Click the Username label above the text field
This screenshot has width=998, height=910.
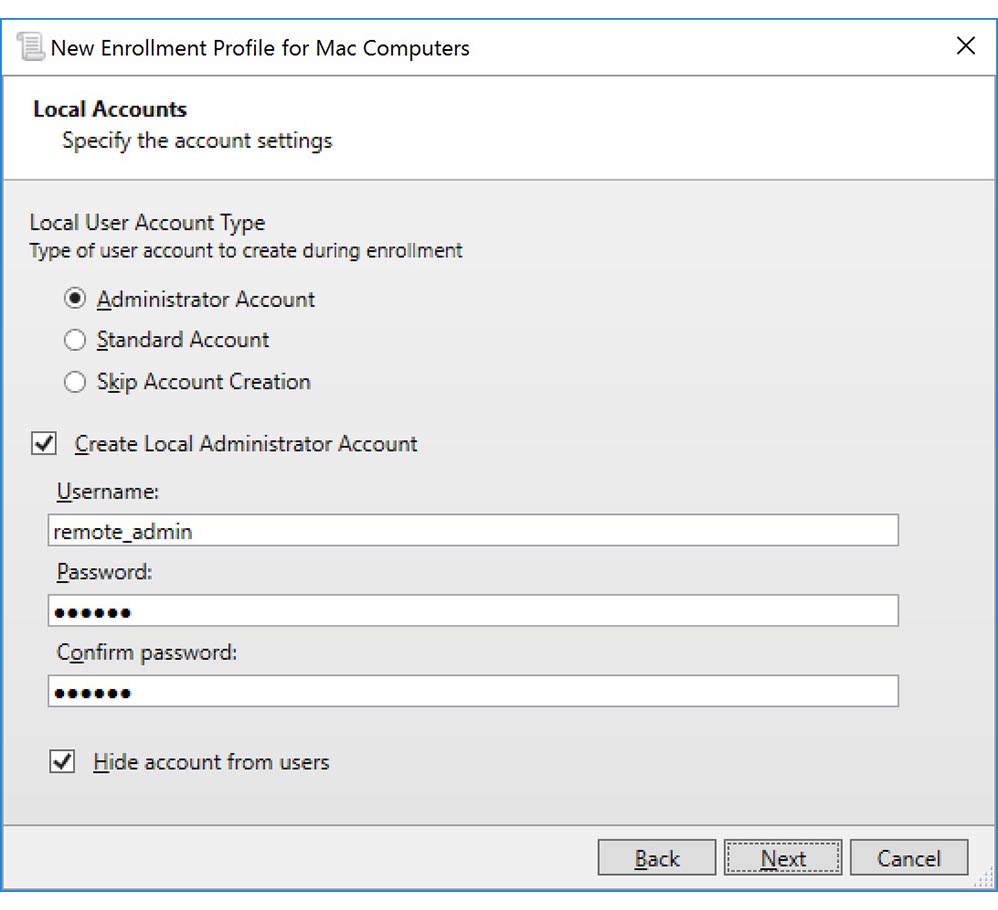click(97, 492)
